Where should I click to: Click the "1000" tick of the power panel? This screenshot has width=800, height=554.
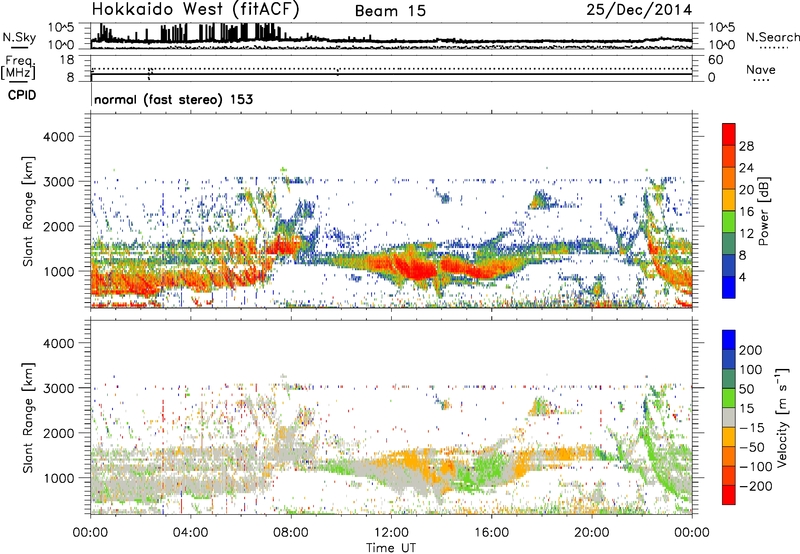tap(58, 271)
